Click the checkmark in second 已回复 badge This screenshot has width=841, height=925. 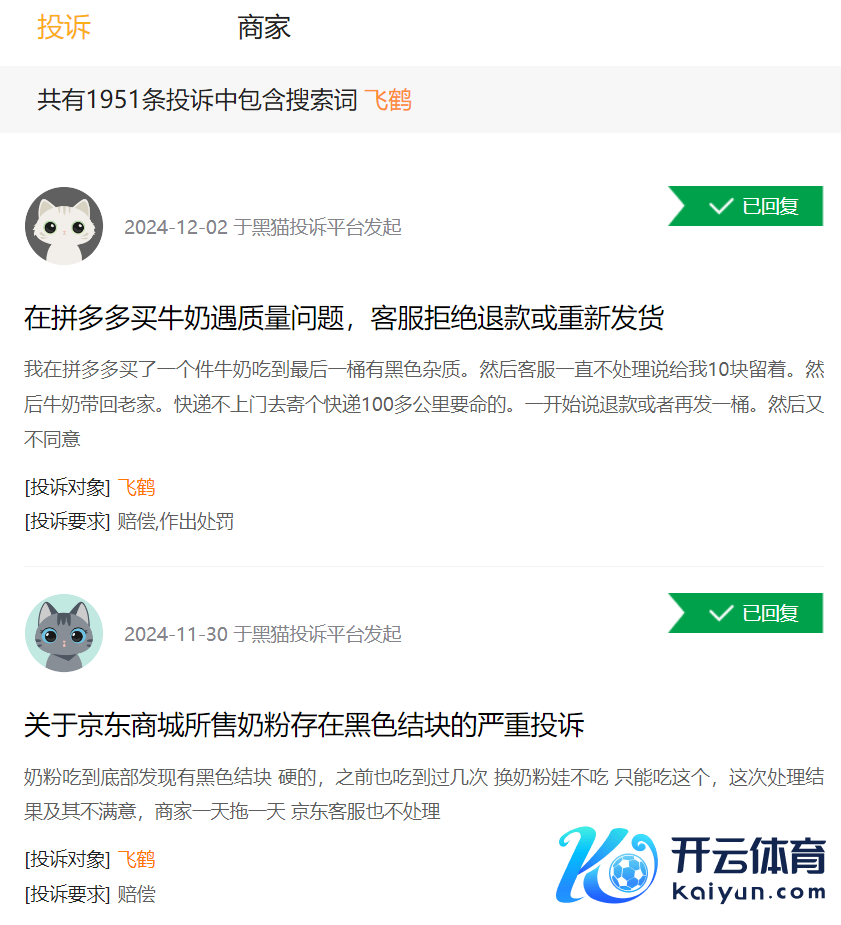pos(721,613)
